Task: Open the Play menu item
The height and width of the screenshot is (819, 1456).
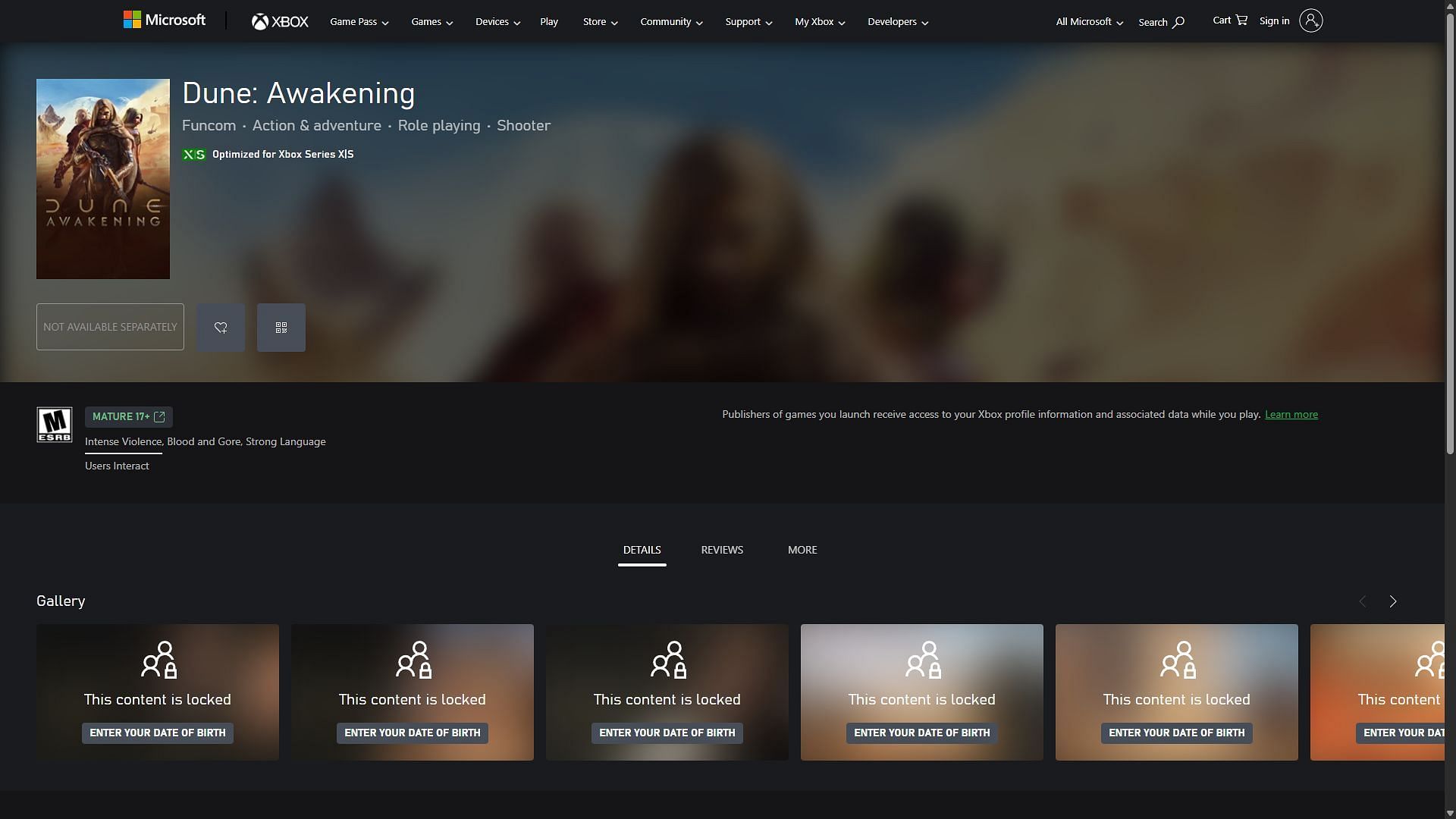Action: pyautogui.click(x=549, y=22)
